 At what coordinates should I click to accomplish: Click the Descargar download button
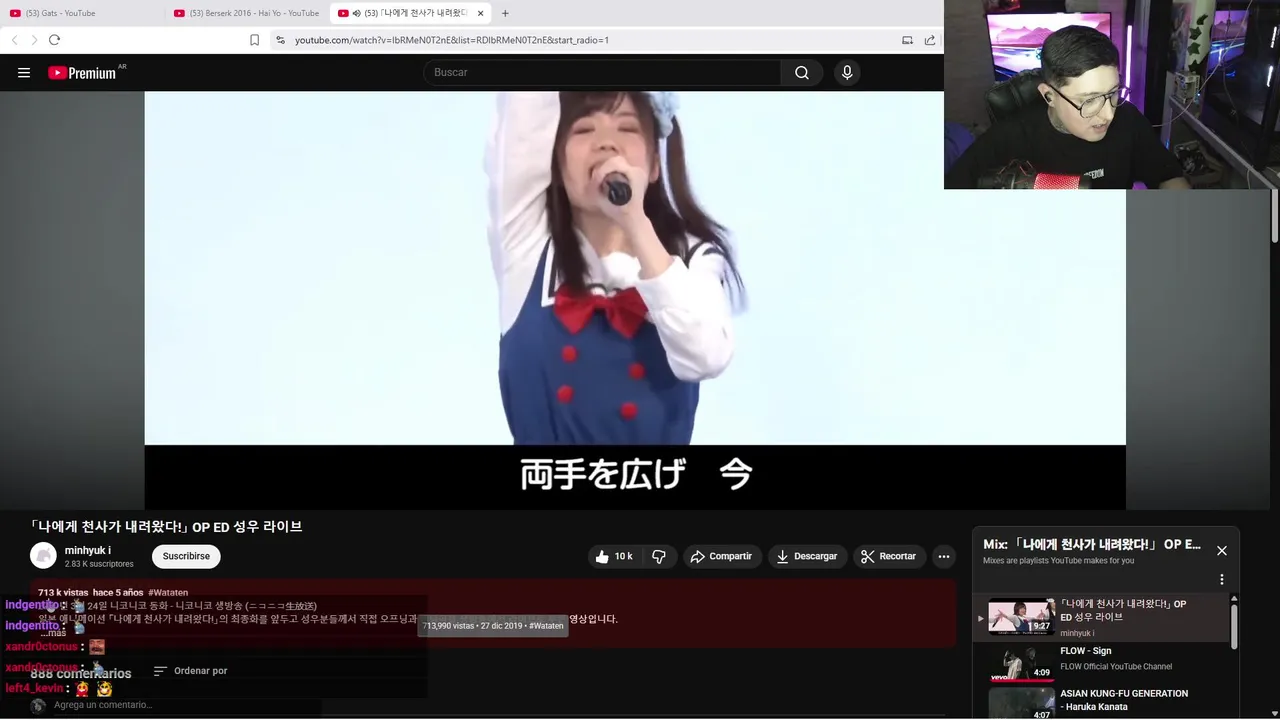click(x=807, y=556)
